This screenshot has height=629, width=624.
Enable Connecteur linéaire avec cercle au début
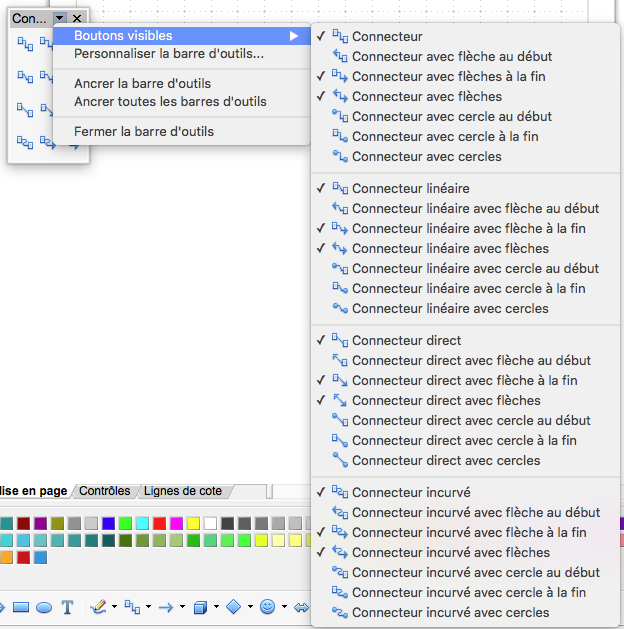[466, 268]
